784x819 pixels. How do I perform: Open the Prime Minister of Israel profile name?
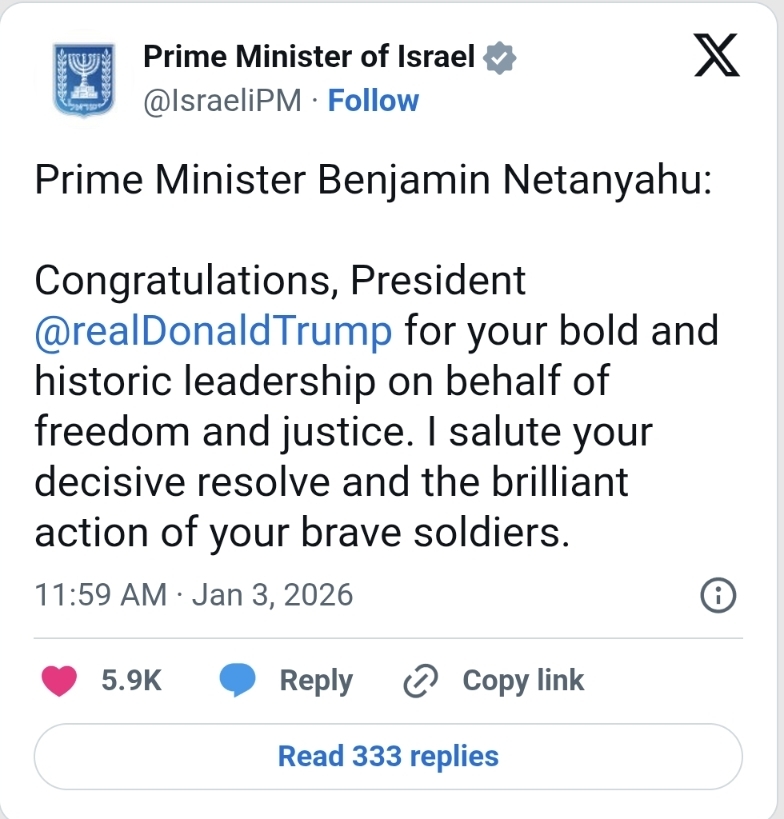tap(309, 56)
